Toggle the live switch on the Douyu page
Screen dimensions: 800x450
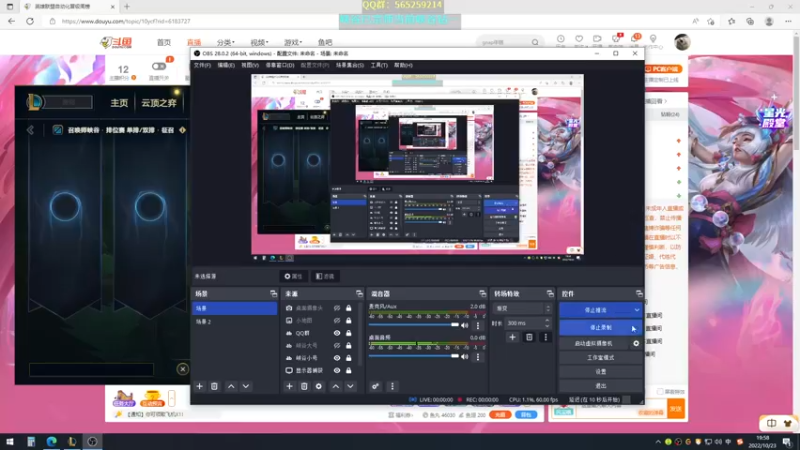[159, 66]
